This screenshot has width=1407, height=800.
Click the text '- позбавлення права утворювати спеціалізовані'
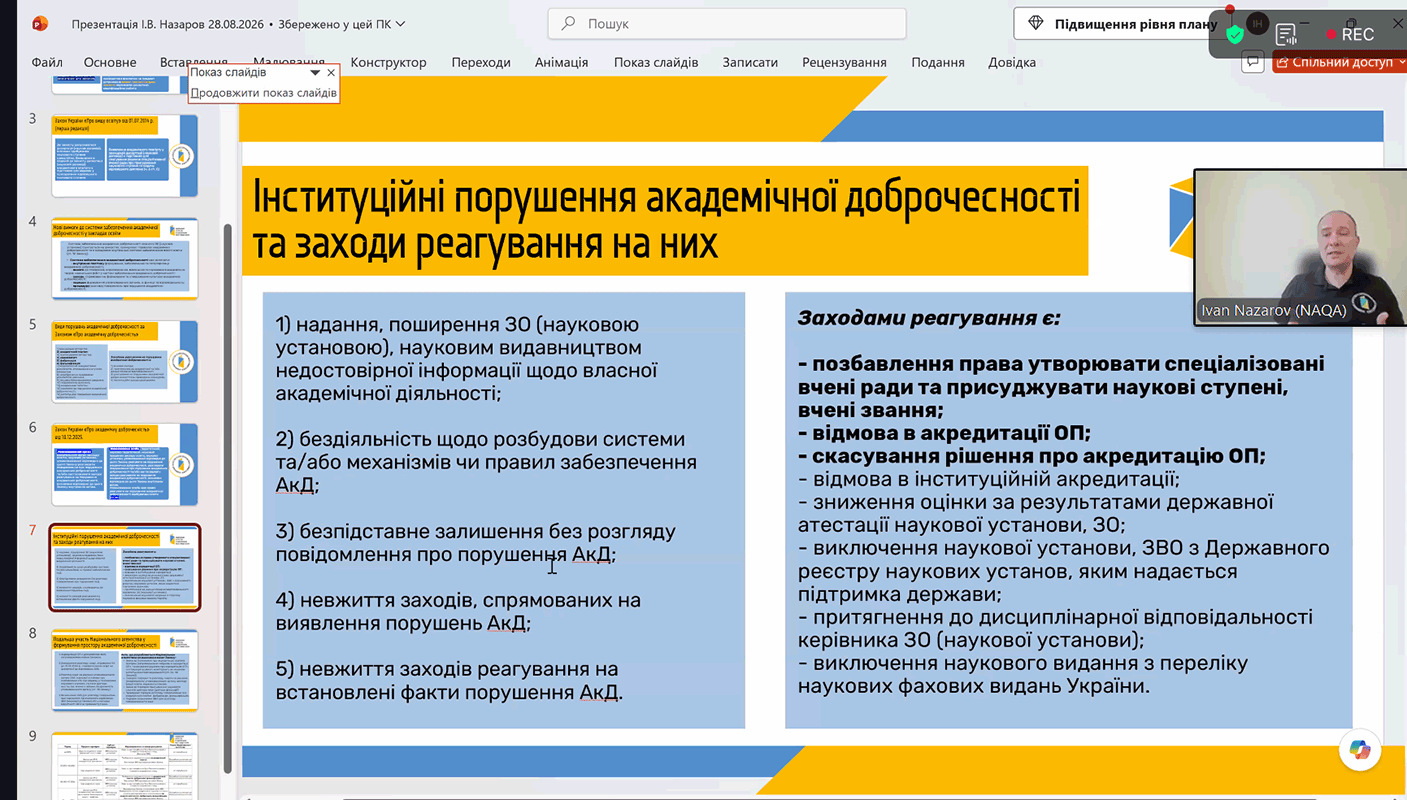pyautogui.click(x=1061, y=364)
